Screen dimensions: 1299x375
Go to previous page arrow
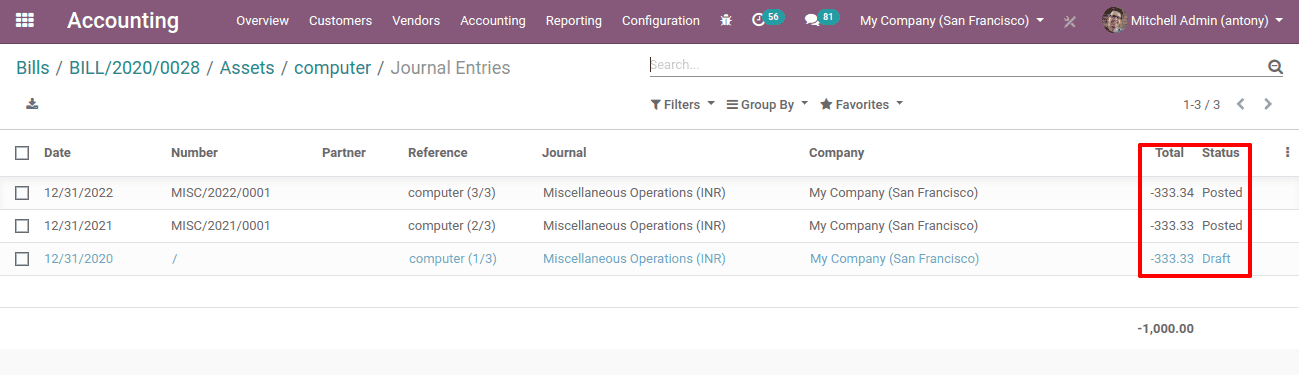pos(1241,104)
